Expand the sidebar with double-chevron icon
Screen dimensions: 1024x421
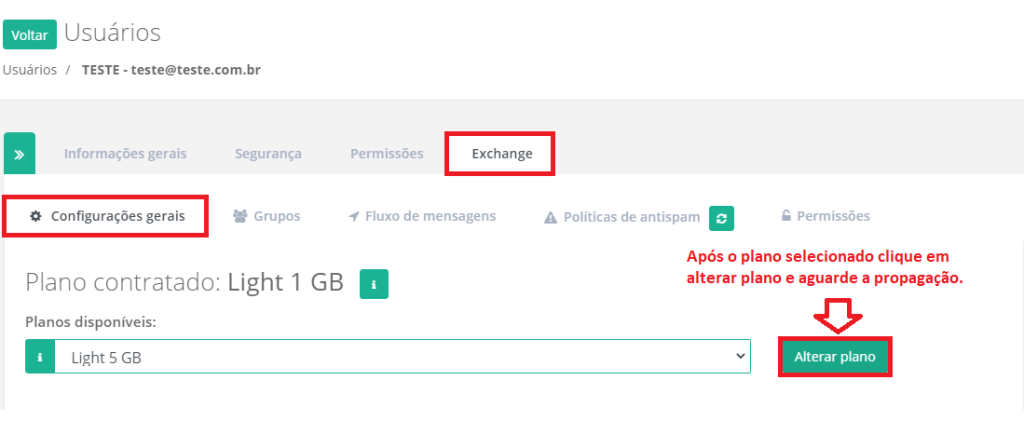[20, 154]
